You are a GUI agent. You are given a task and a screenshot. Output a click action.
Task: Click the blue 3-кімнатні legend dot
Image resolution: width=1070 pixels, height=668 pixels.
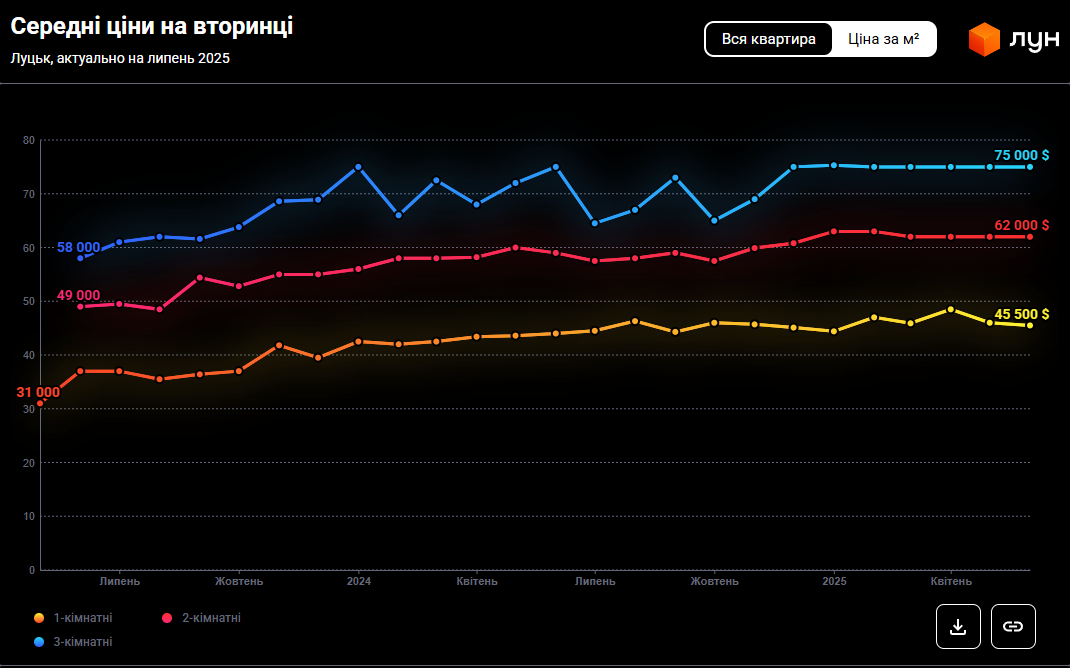point(39,642)
